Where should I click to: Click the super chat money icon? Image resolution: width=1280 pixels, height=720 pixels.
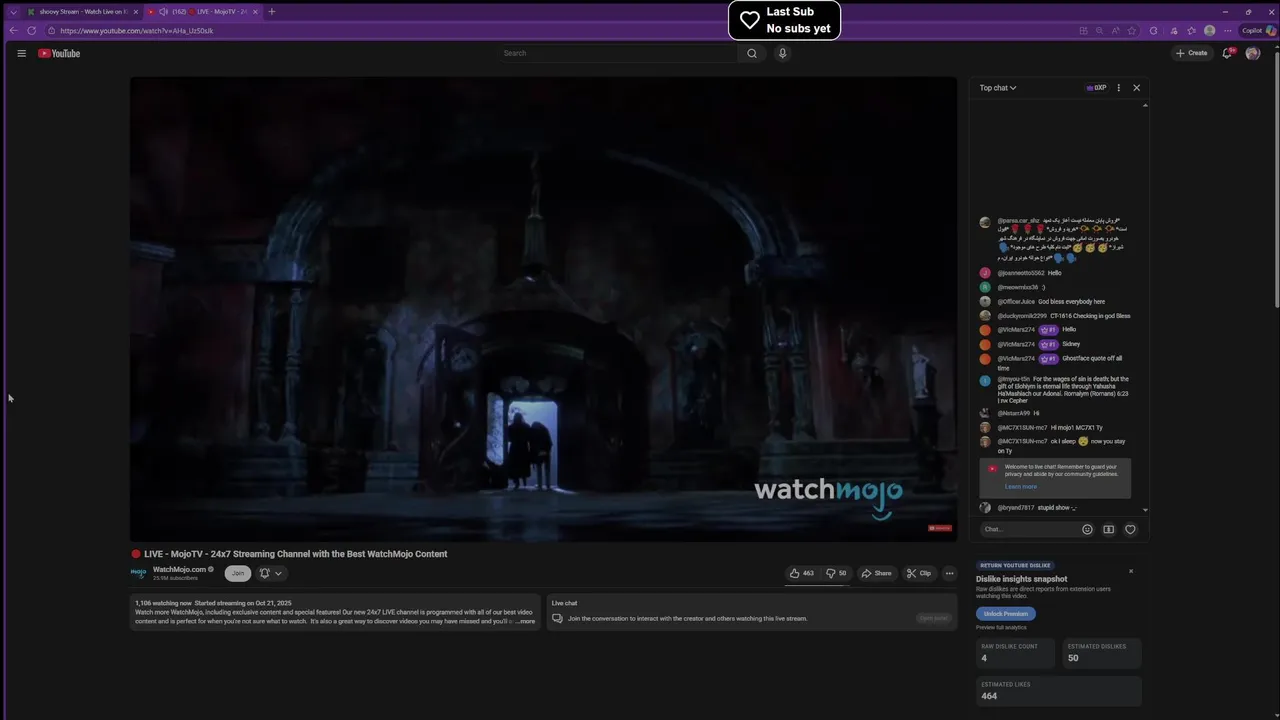(1108, 529)
